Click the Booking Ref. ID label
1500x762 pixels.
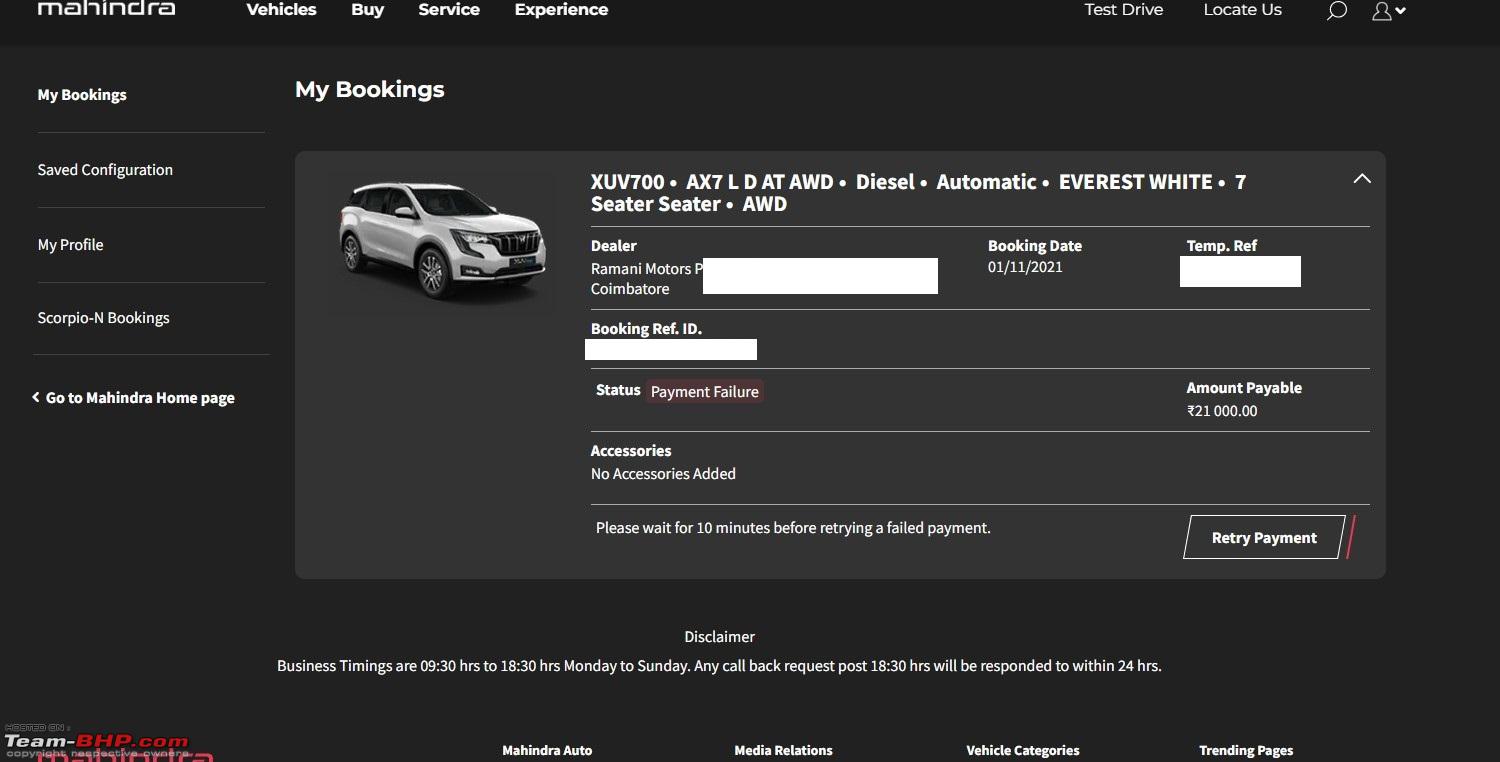point(646,329)
